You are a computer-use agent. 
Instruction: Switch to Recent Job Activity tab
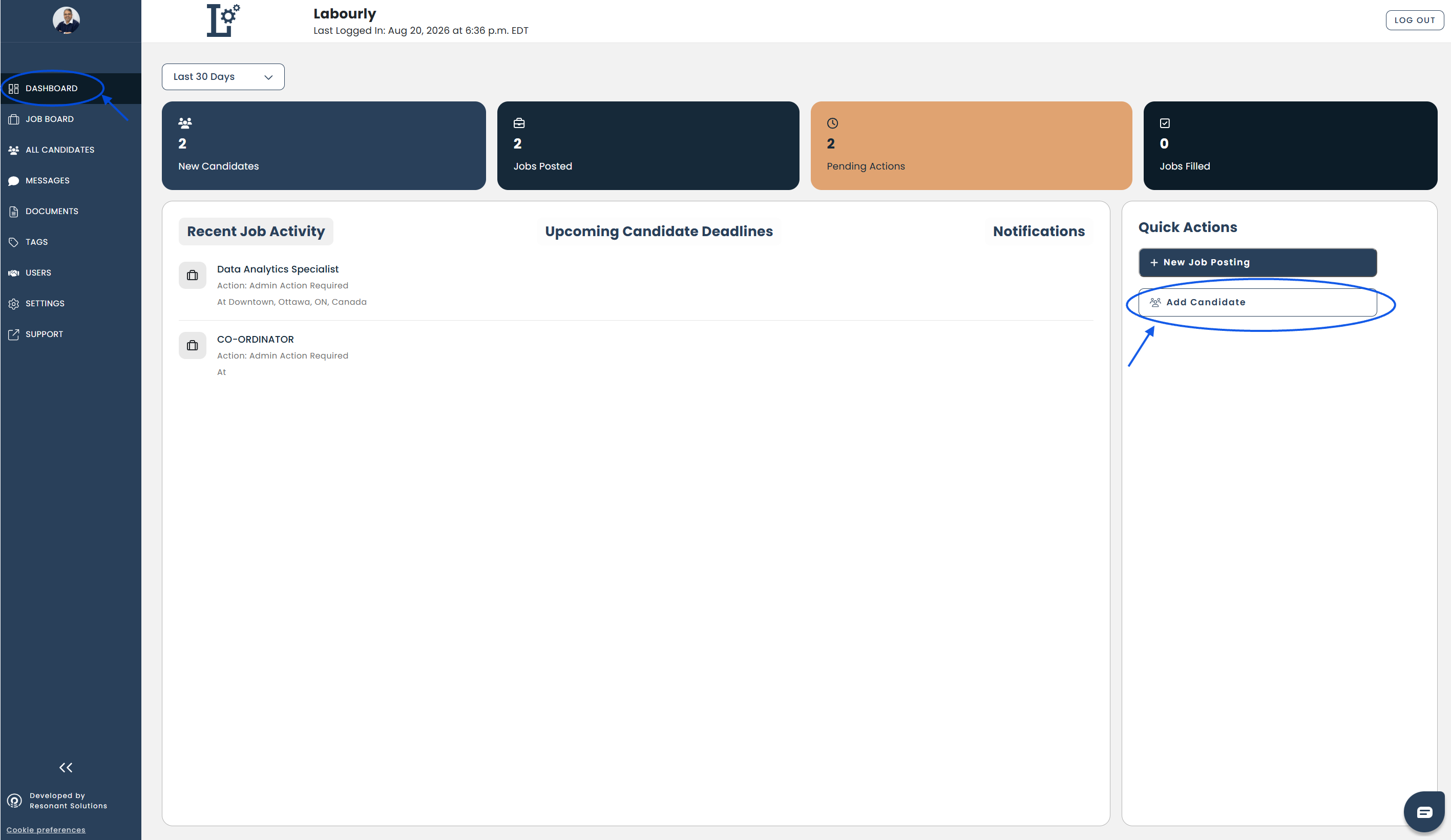256,232
